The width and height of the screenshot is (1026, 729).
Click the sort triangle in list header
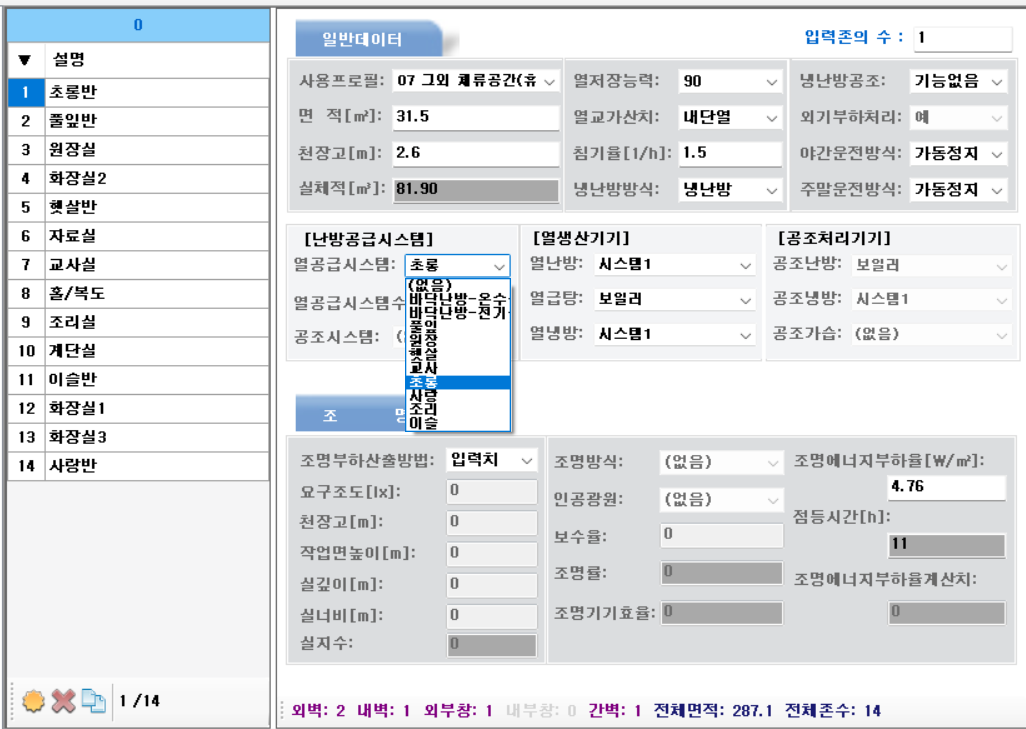pyautogui.click(x=25, y=61)
